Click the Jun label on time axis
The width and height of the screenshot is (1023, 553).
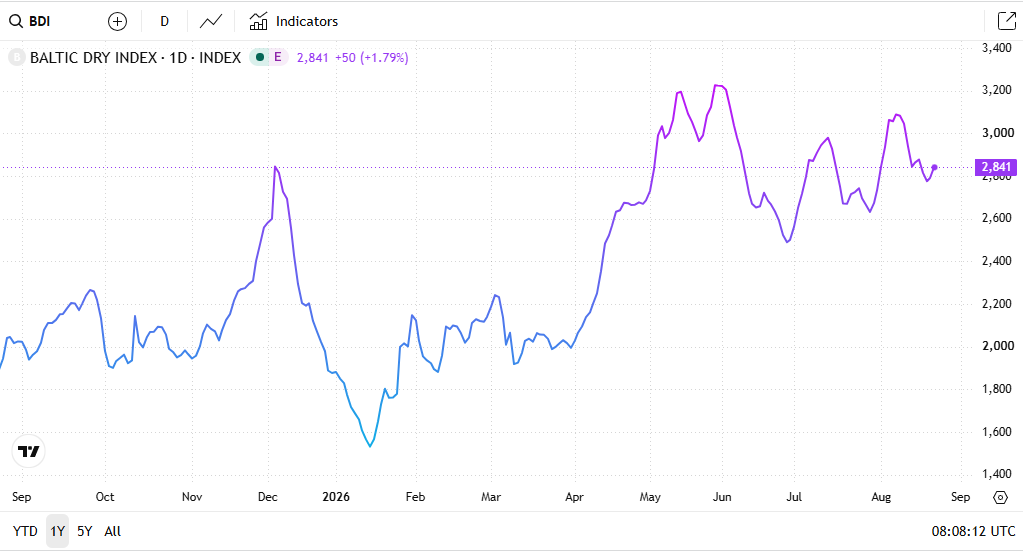pos(722,497)
